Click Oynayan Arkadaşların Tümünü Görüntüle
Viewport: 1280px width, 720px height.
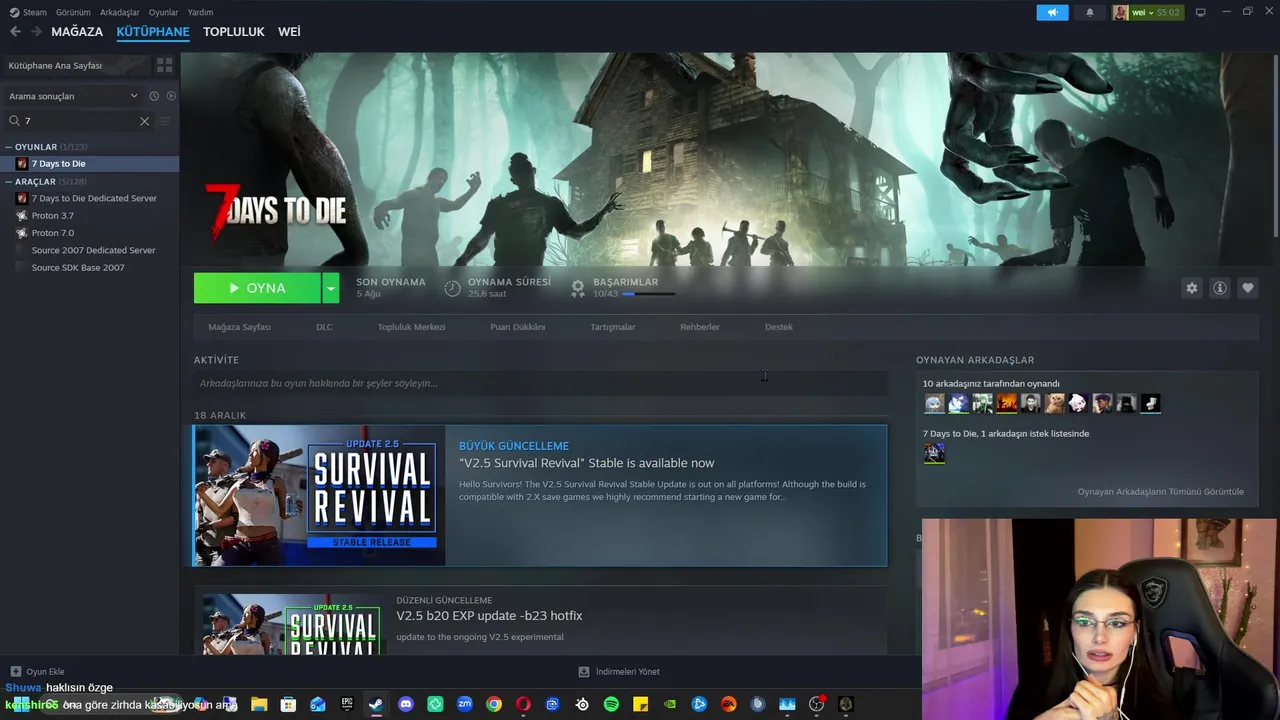click(1160, 492)
